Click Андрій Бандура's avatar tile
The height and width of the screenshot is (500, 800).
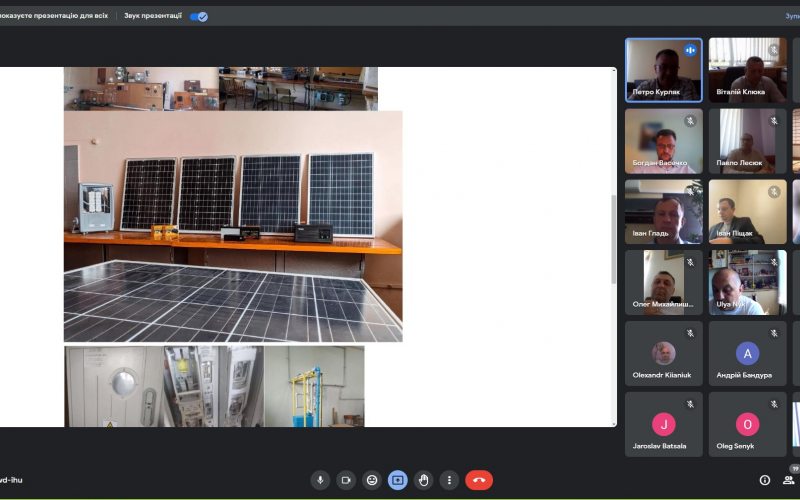[747, 353]
